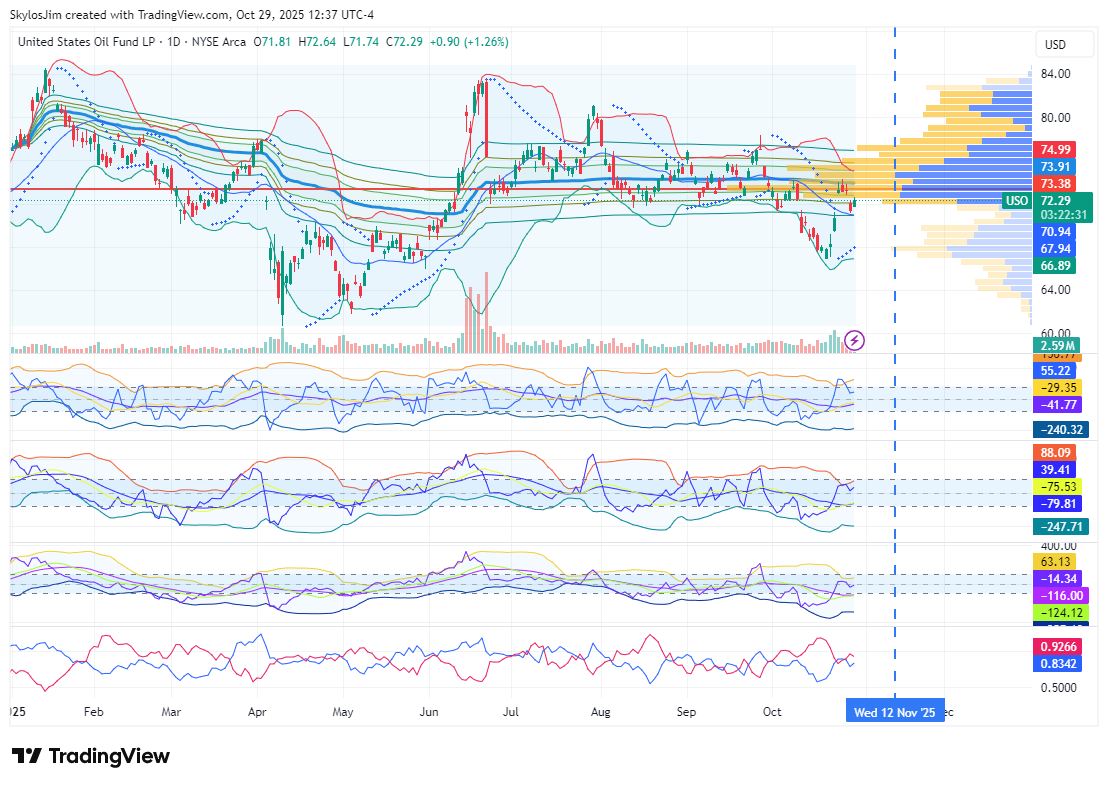The image size is (1108, 786).
Task: Click the blue 0.8342 indicator value label
Action: [1056, 663]
